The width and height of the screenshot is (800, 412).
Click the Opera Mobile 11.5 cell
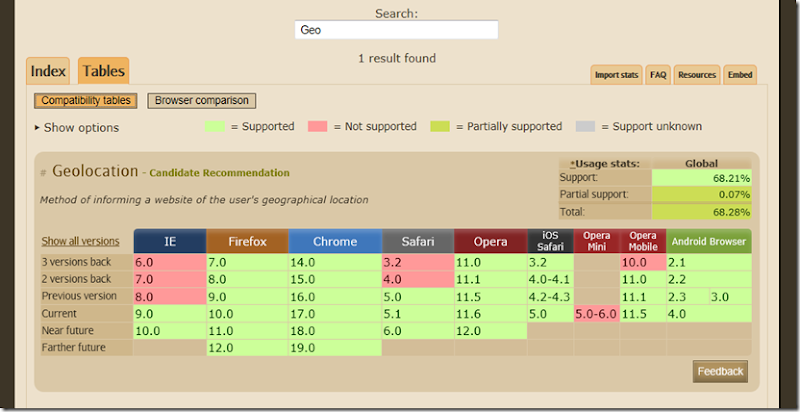(643, 314)
